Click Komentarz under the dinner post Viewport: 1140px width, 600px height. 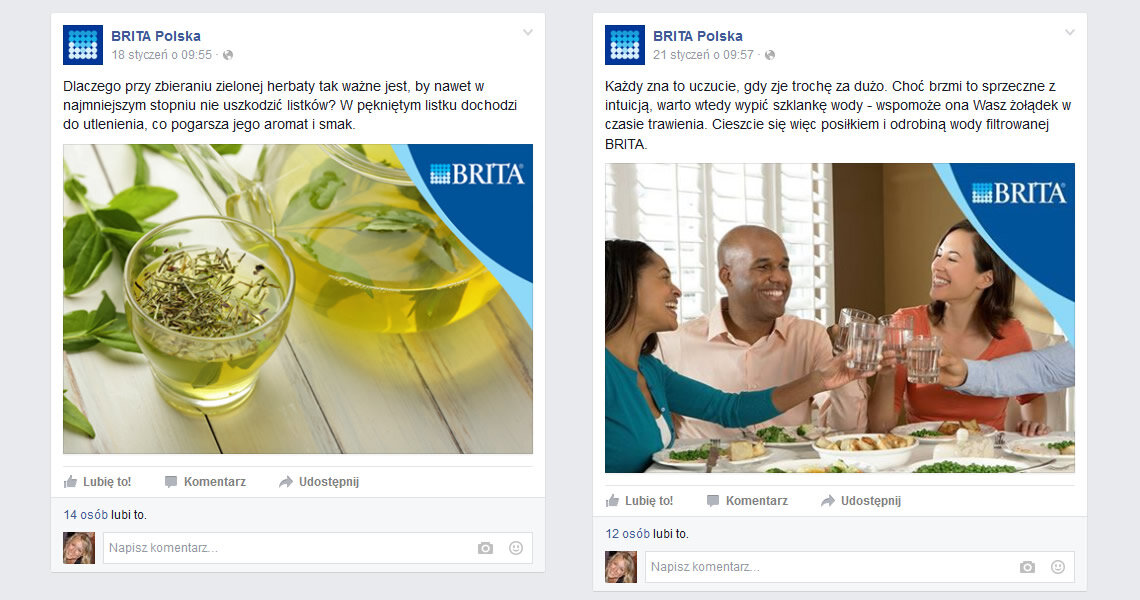pos(747,500)
